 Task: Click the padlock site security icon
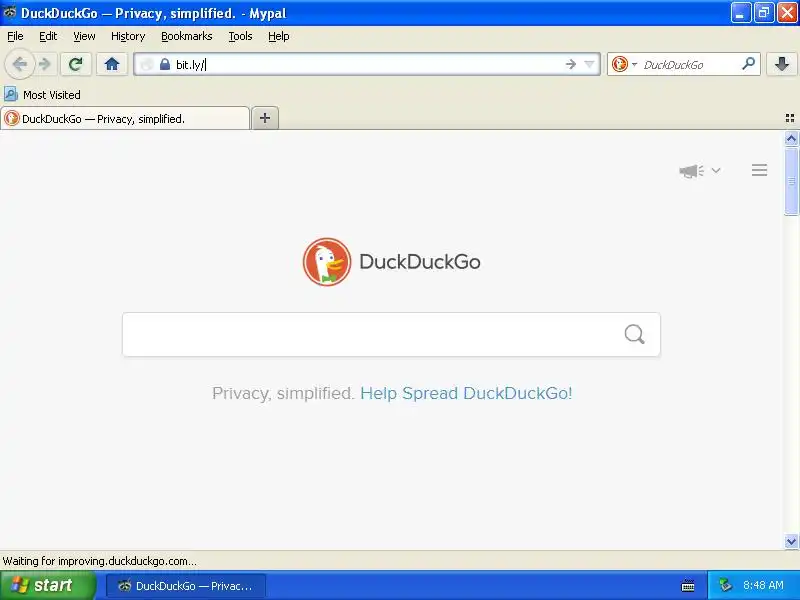[x=165, y=64]
